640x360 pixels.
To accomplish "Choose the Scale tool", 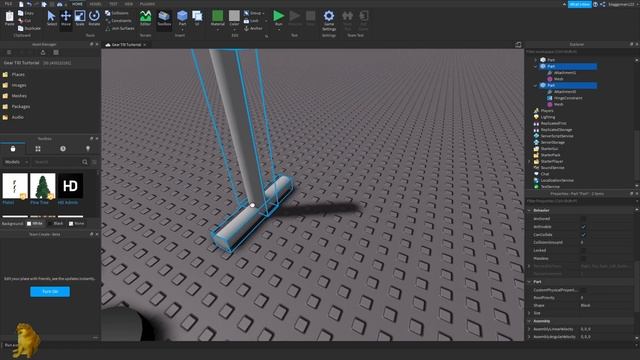I will [x=80, y=19].
